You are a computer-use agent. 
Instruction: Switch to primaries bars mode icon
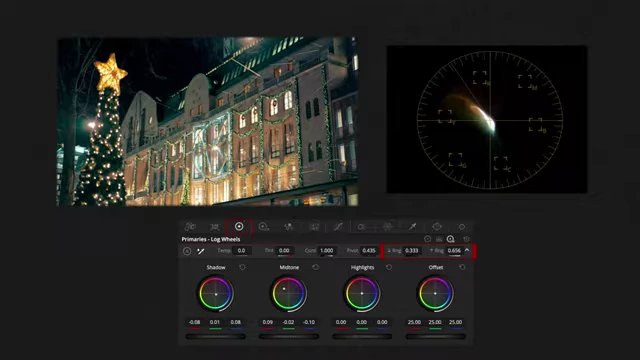point(439,239)
